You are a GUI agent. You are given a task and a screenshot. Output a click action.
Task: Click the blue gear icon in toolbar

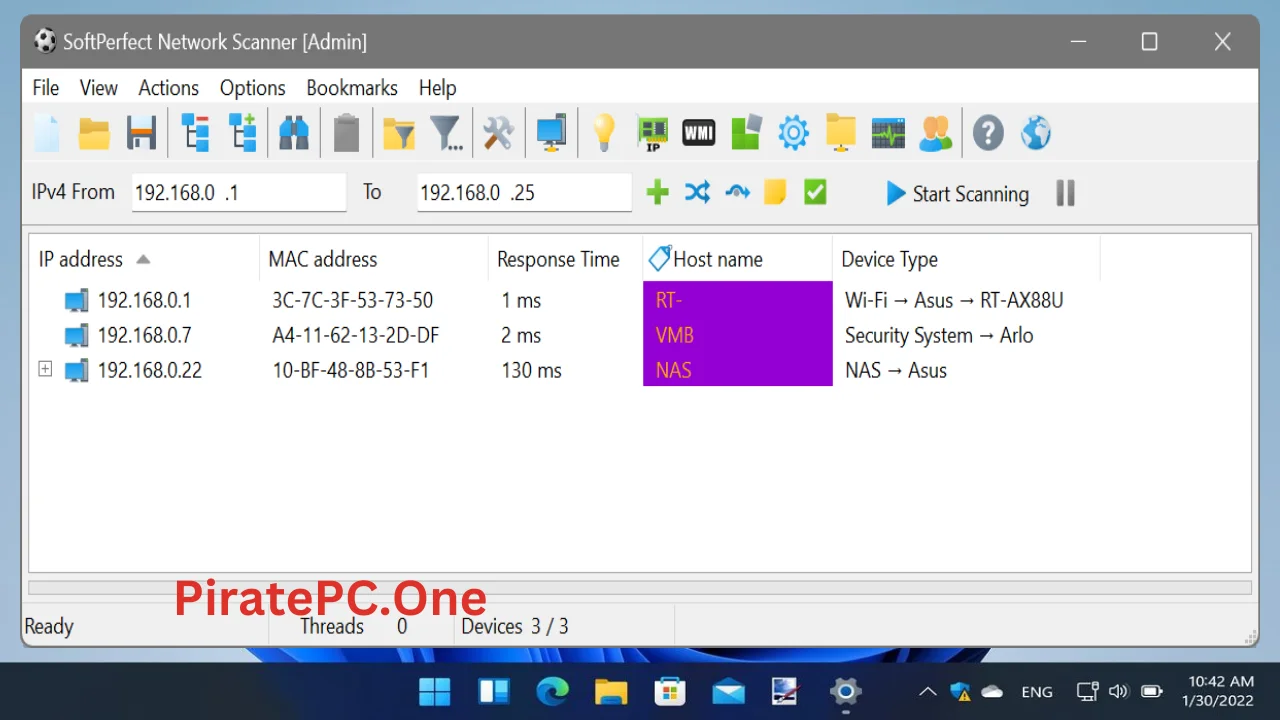tap(793, 133)
